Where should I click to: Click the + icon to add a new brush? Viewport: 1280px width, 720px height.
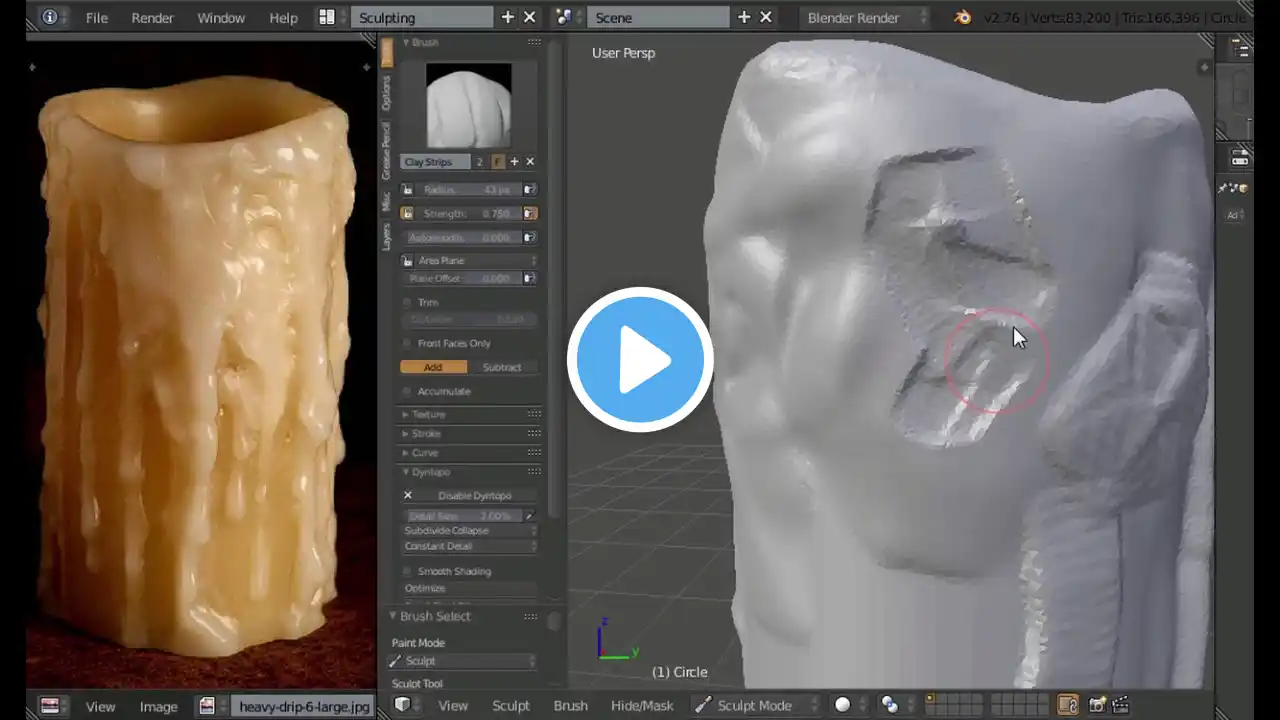tap(514, 161)
